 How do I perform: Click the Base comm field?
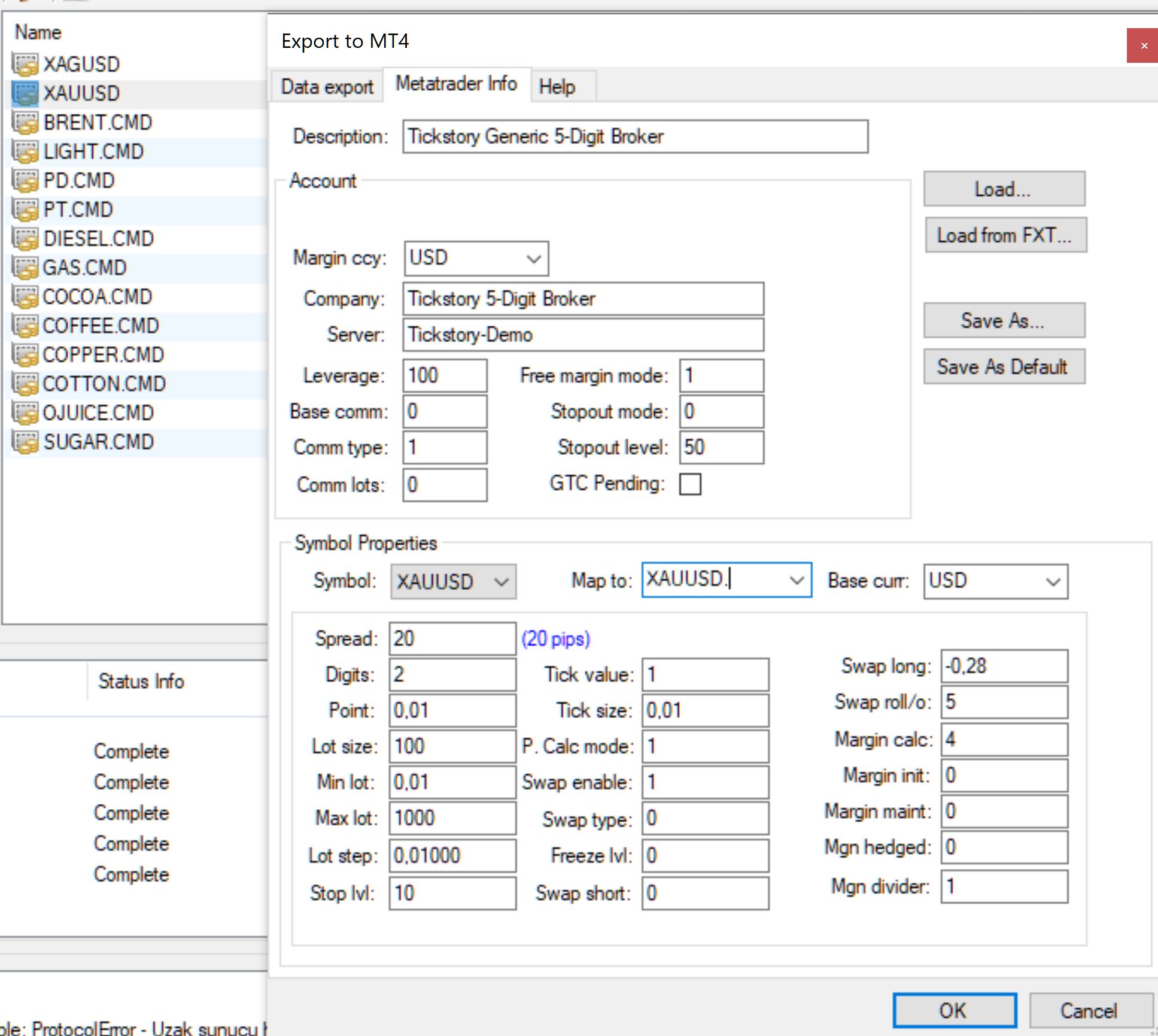click(x=445, y=412)
